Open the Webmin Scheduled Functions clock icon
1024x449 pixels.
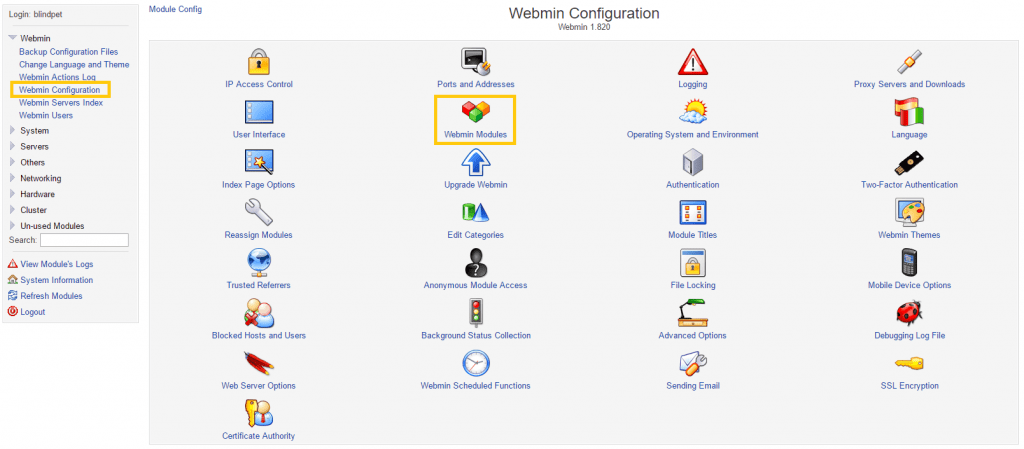[475, 364]
